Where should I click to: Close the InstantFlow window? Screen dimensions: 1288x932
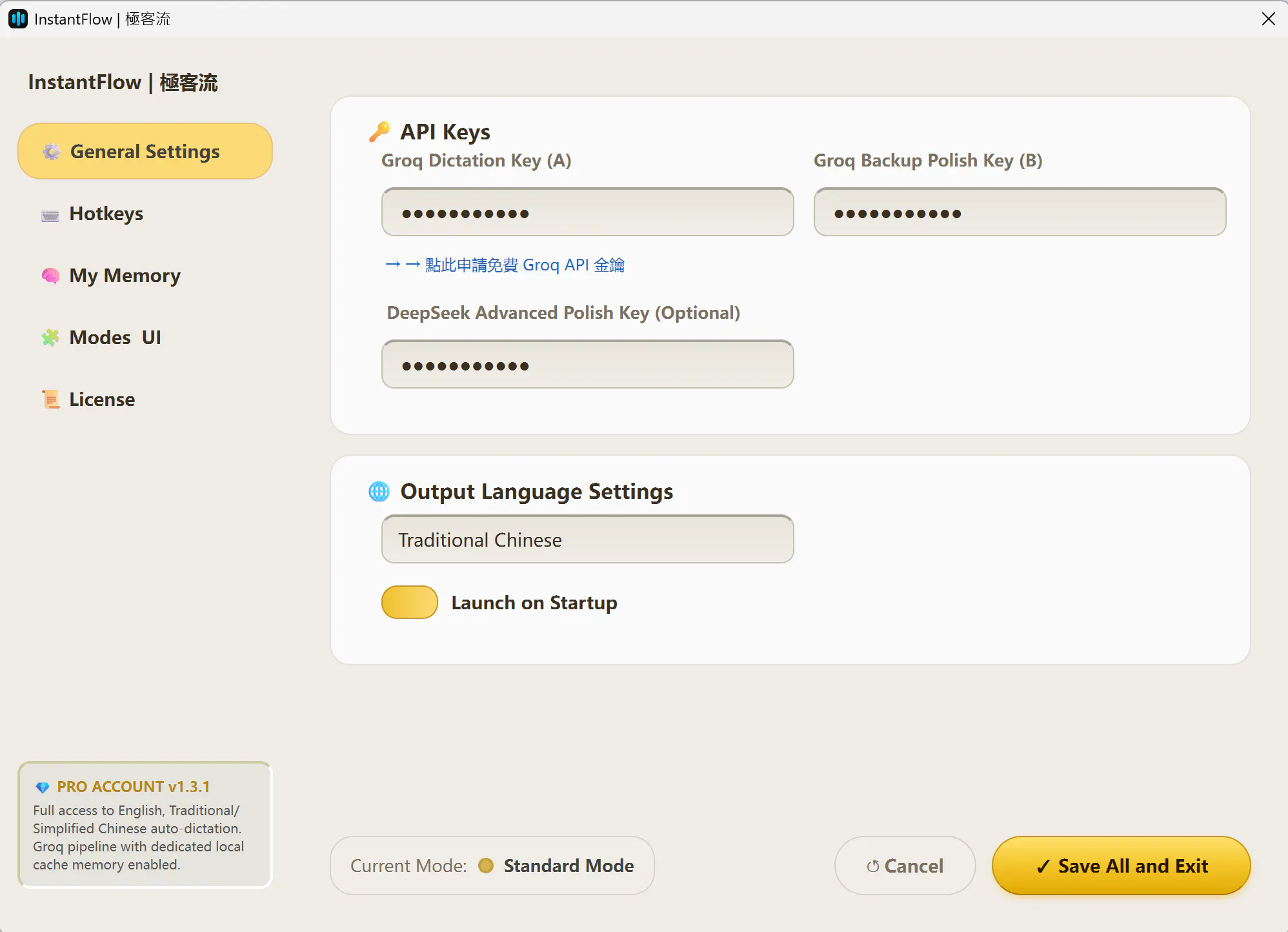click(x=1269, y=19)
